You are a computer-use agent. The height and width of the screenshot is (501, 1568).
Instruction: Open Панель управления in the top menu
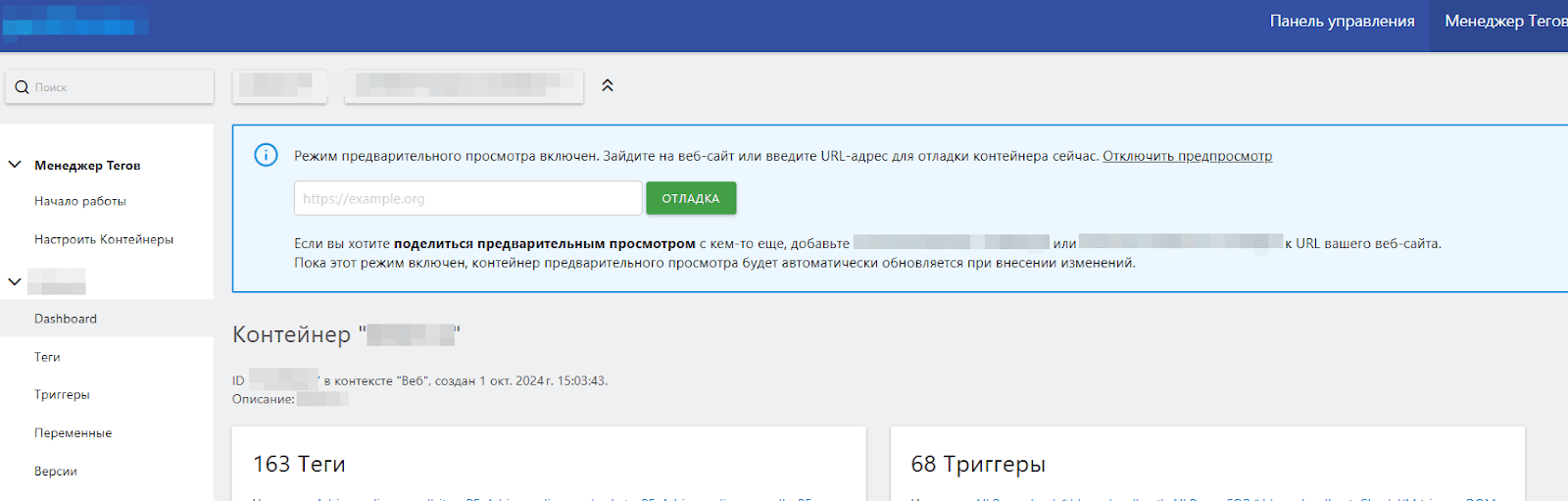tap(1342, 22)
